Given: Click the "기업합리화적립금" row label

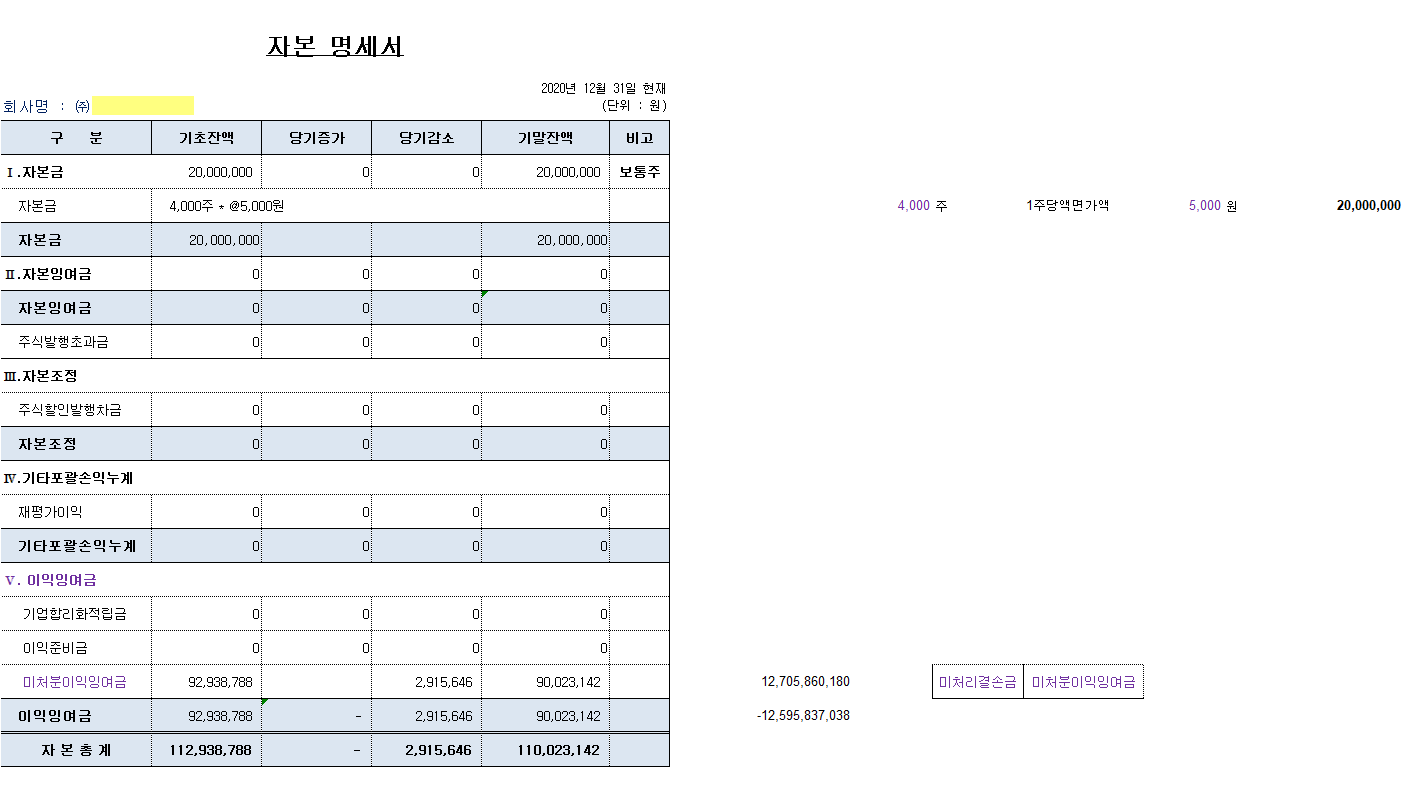Looking at the screenshot, I should pyautogui.click(x=75, y=614).
